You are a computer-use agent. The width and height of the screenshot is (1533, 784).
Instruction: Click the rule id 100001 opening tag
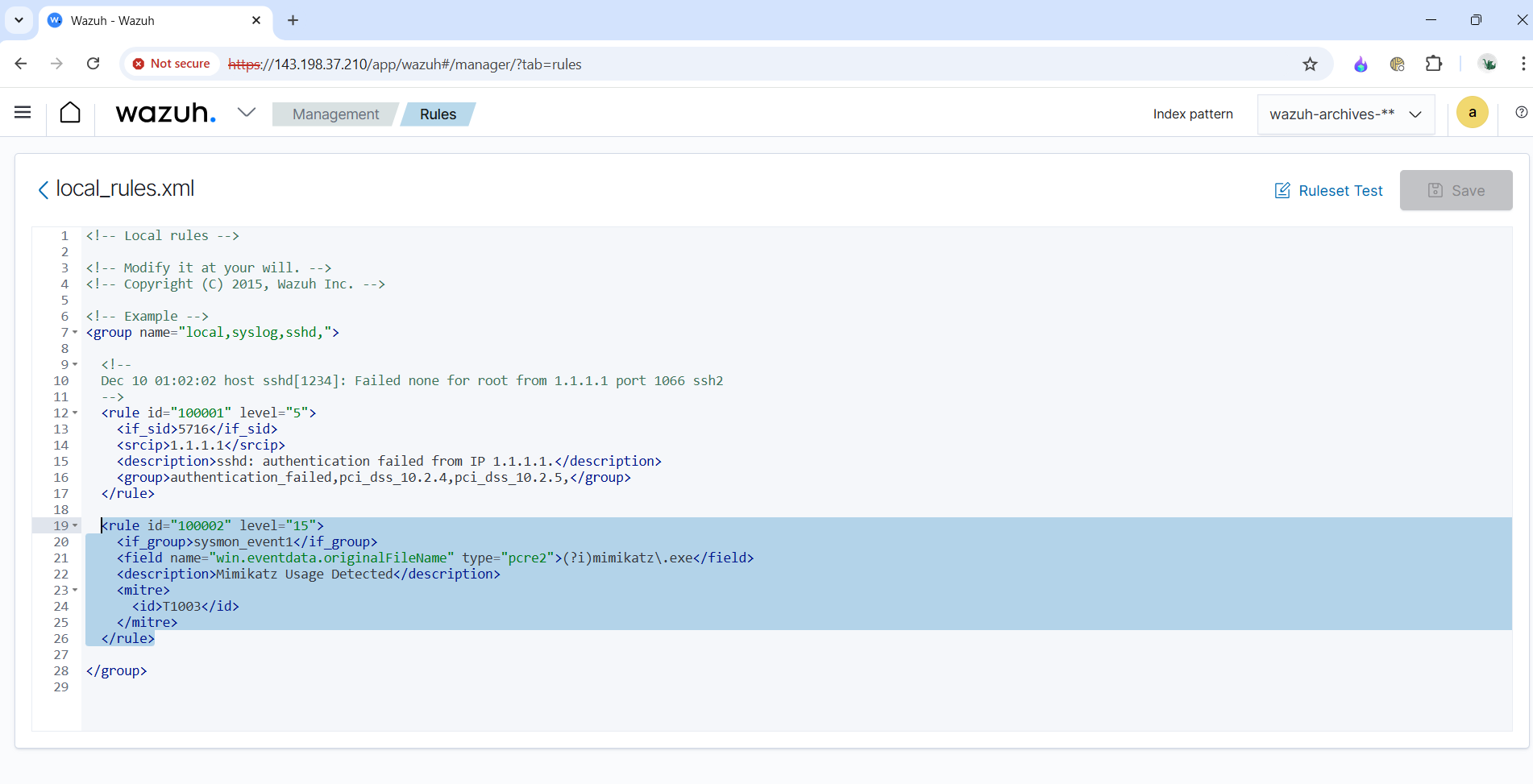[x=209, y=413]
